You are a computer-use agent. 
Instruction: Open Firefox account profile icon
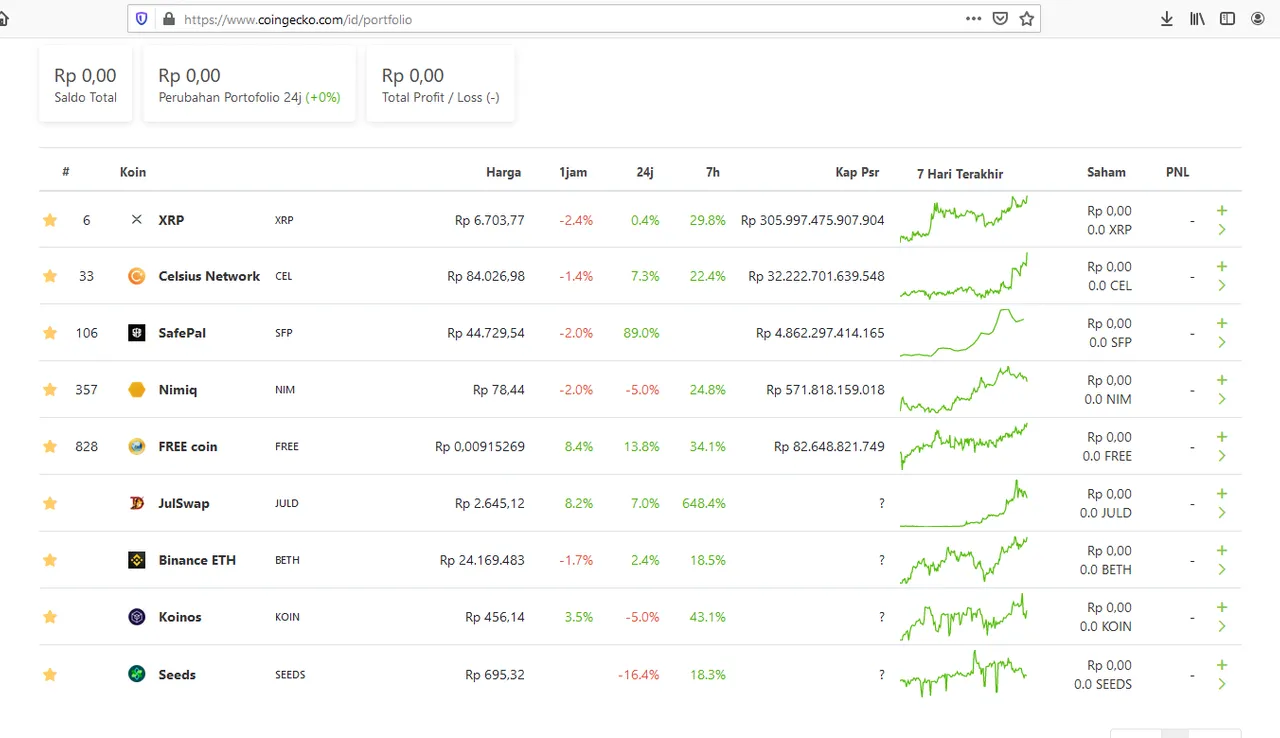click(x=1257, y=19)
